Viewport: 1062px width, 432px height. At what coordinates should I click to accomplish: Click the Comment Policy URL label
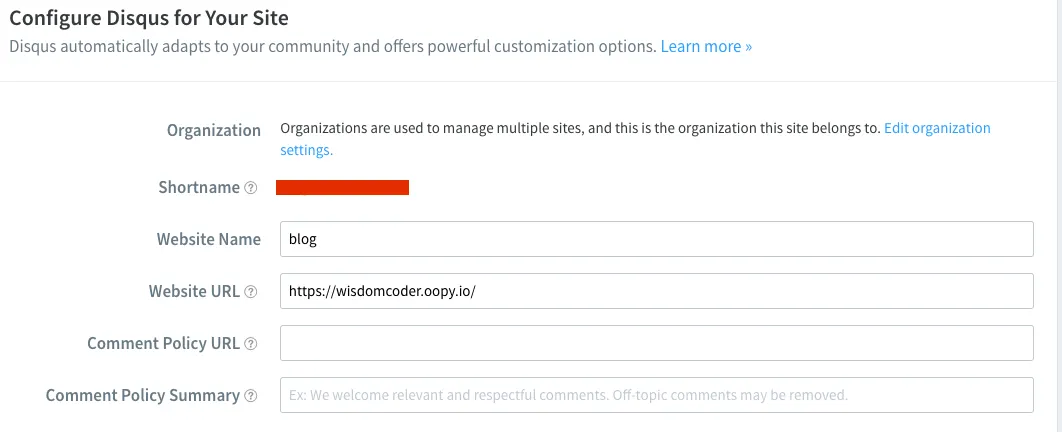coord(163,344)
